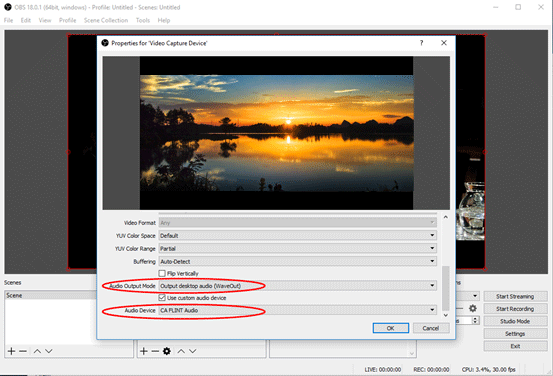553x376 pixels.
Task: Open the dropdown next to Start Streaming
Action: (475, 296)
